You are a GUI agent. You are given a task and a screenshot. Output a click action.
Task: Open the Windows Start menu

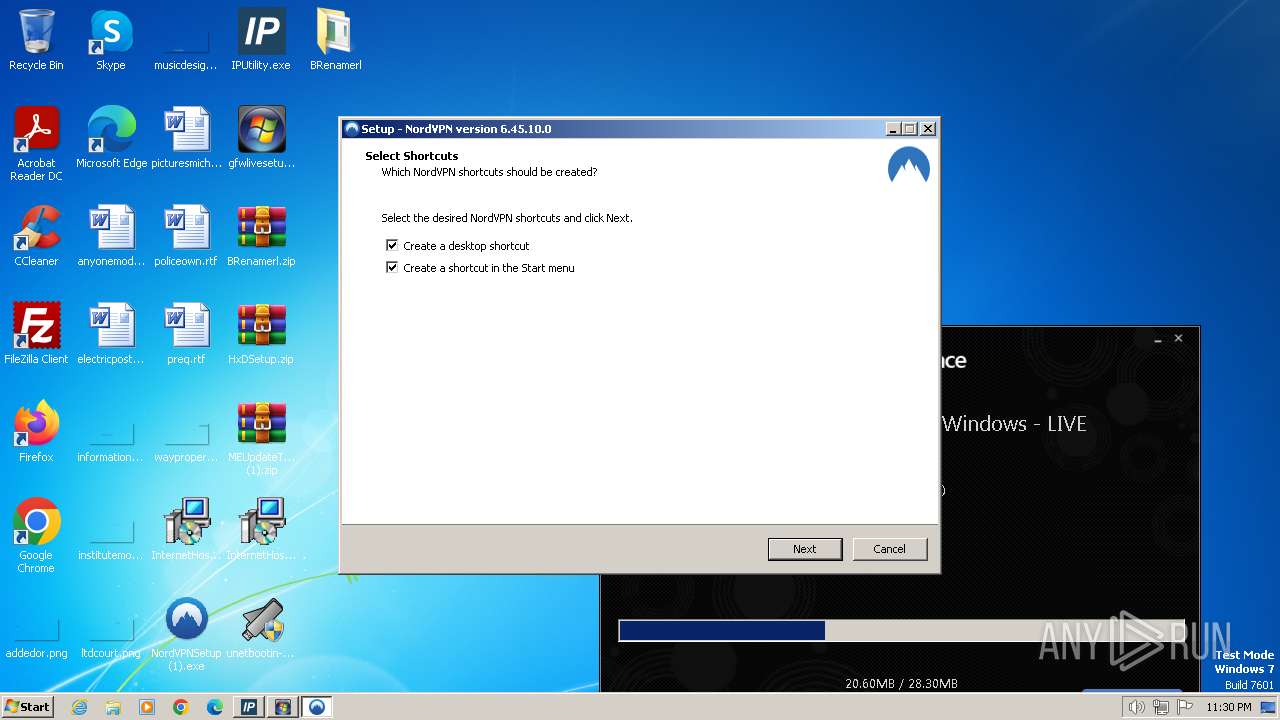[27, 706]
